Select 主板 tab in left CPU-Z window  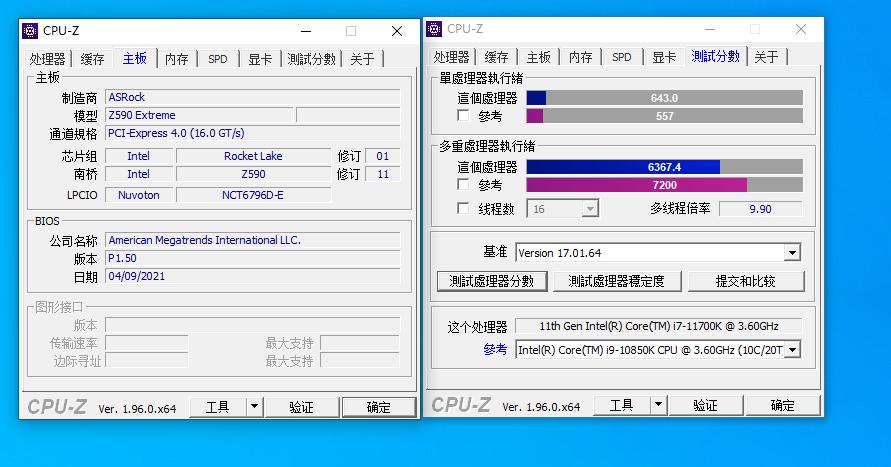135,58
